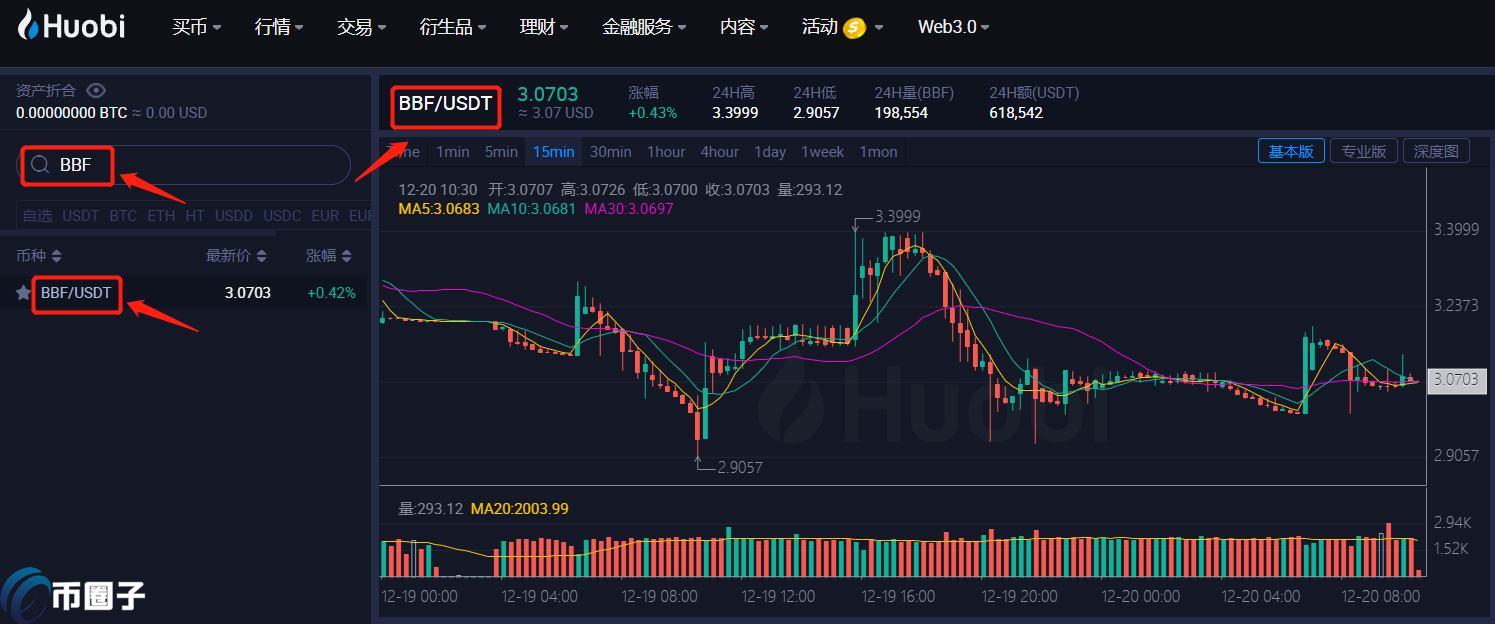Click the market tabs horizontal scrollbar

(137, 233)
